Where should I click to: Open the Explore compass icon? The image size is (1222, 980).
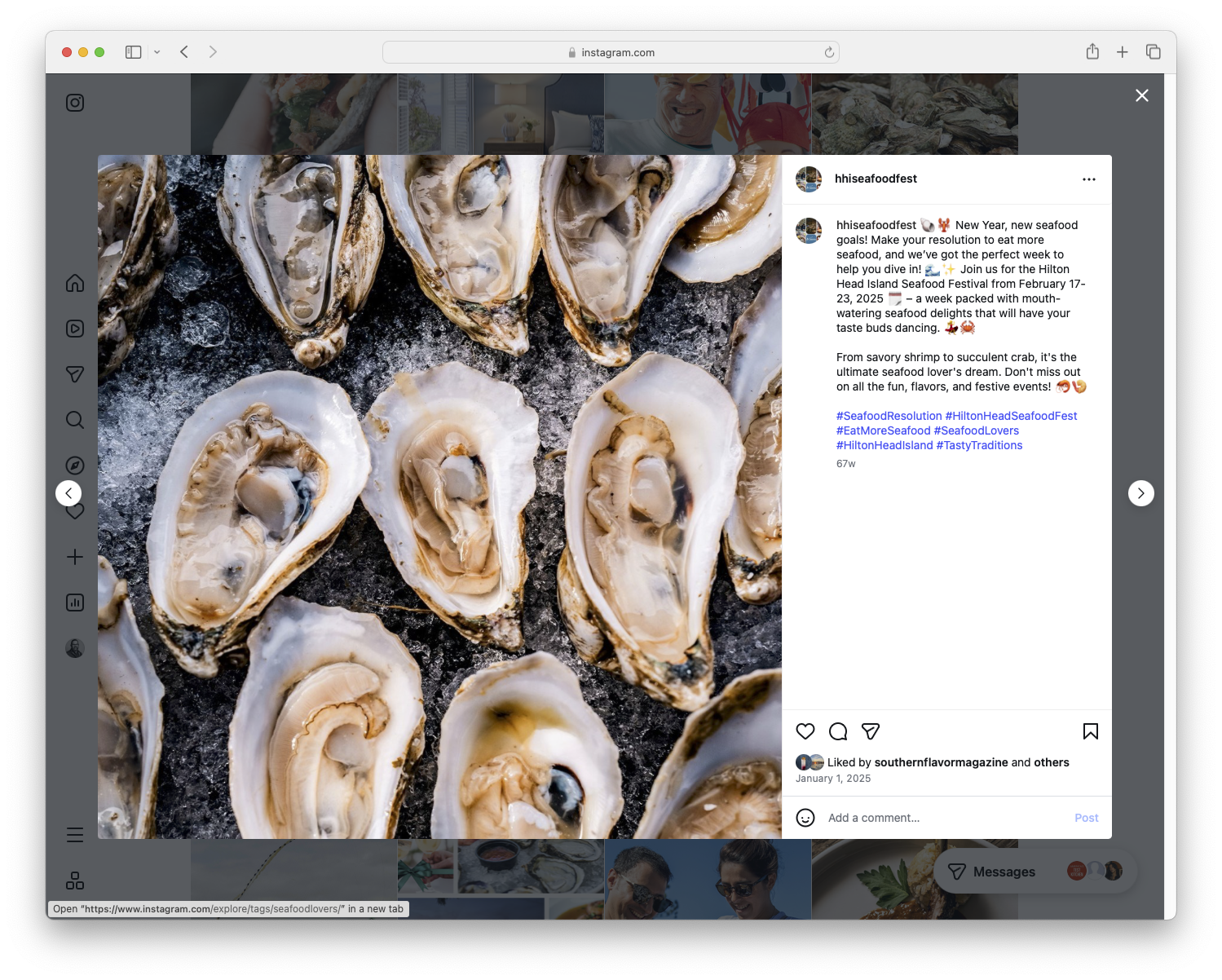[x=75, y=466]
